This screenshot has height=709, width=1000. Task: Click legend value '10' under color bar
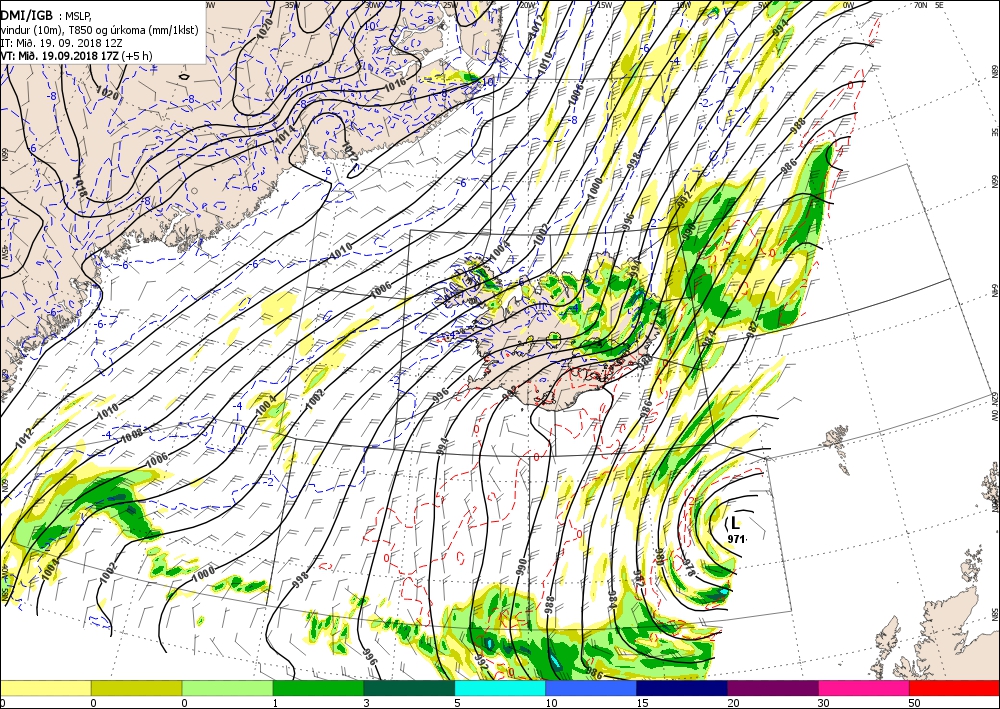click(x=551, y=703)
